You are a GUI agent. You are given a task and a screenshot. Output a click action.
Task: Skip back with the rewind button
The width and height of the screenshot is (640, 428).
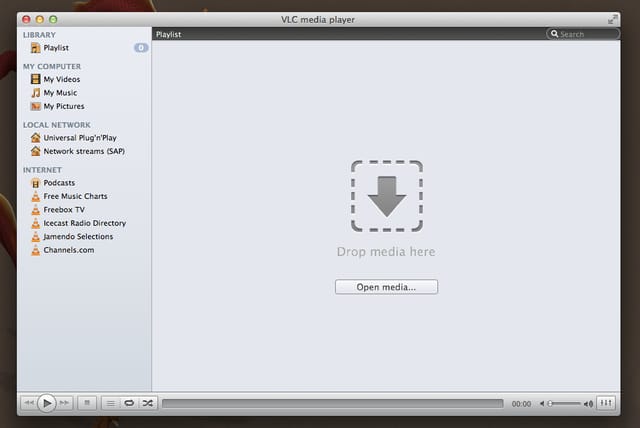pos(29,403)
